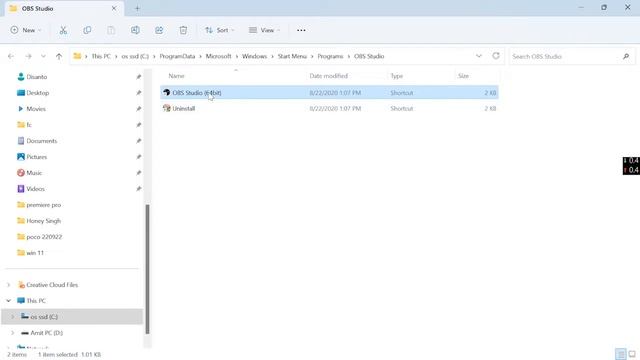Image resolution: width=640 pixels, height=360 pixels.
Task: Switch to Details view in status bar
Action: pyautogui.click(x=620, y=354)
